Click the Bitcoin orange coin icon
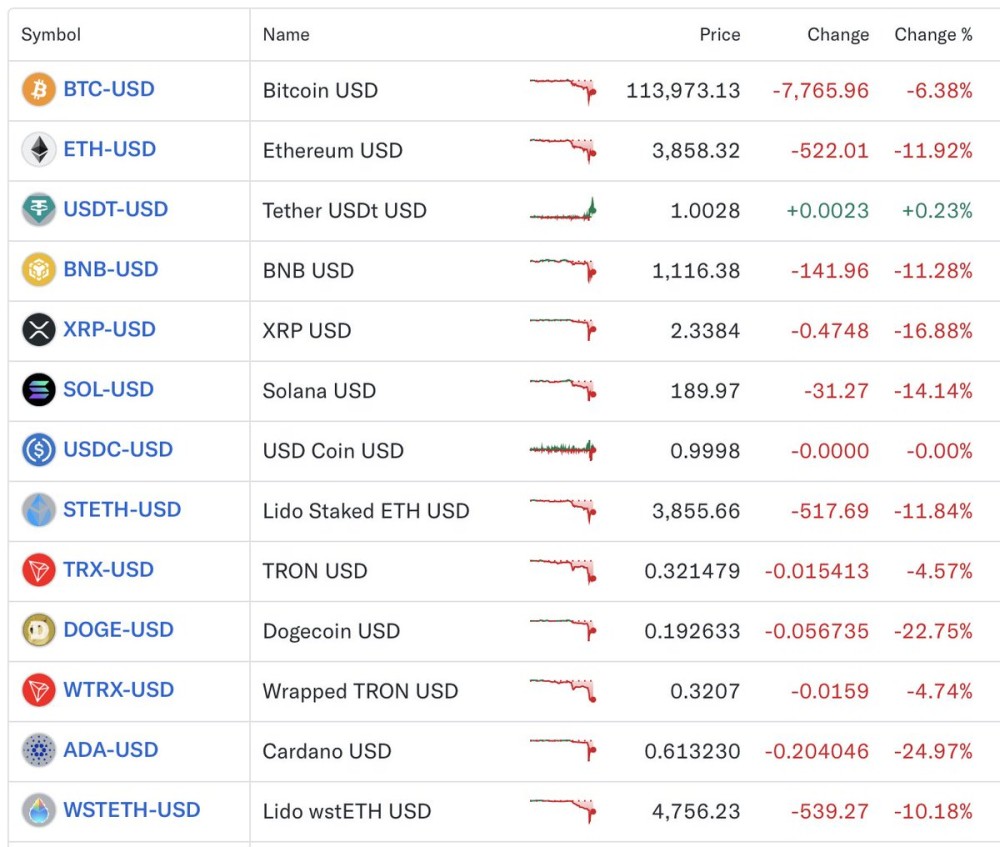 tap(39, 90)
